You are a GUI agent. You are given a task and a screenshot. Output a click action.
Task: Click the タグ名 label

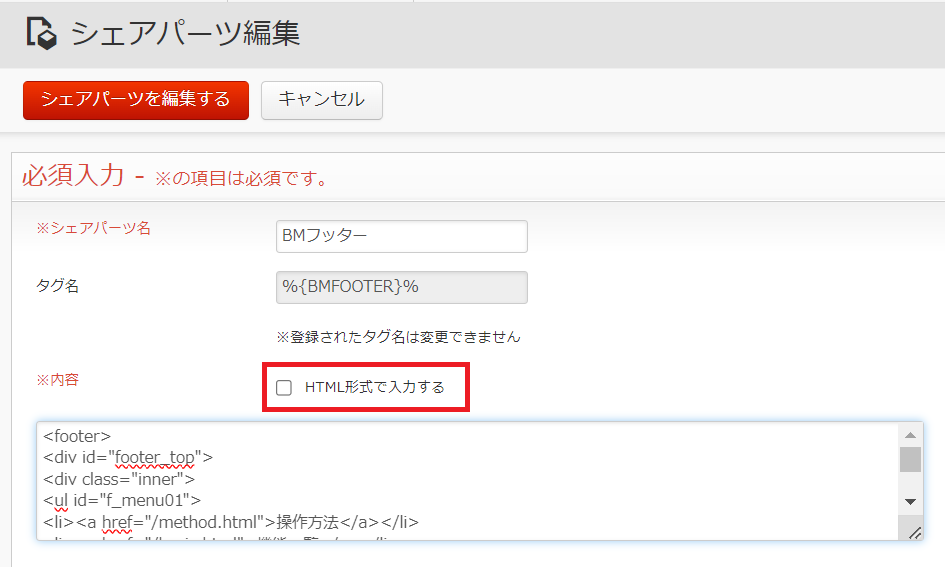click(58, 286)
